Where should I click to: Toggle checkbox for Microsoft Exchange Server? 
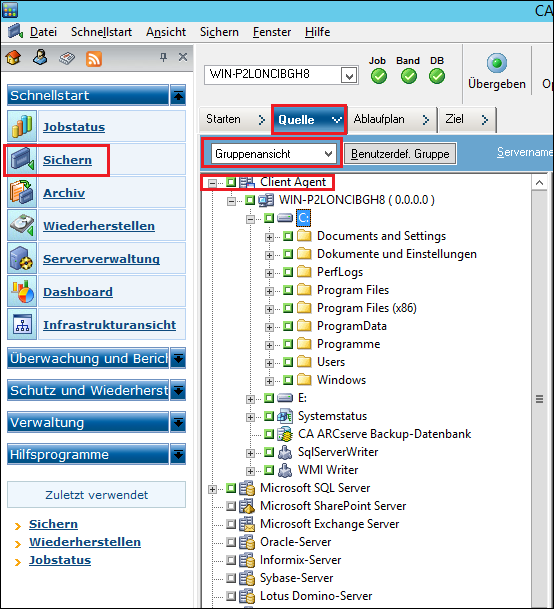coord(231,524)
